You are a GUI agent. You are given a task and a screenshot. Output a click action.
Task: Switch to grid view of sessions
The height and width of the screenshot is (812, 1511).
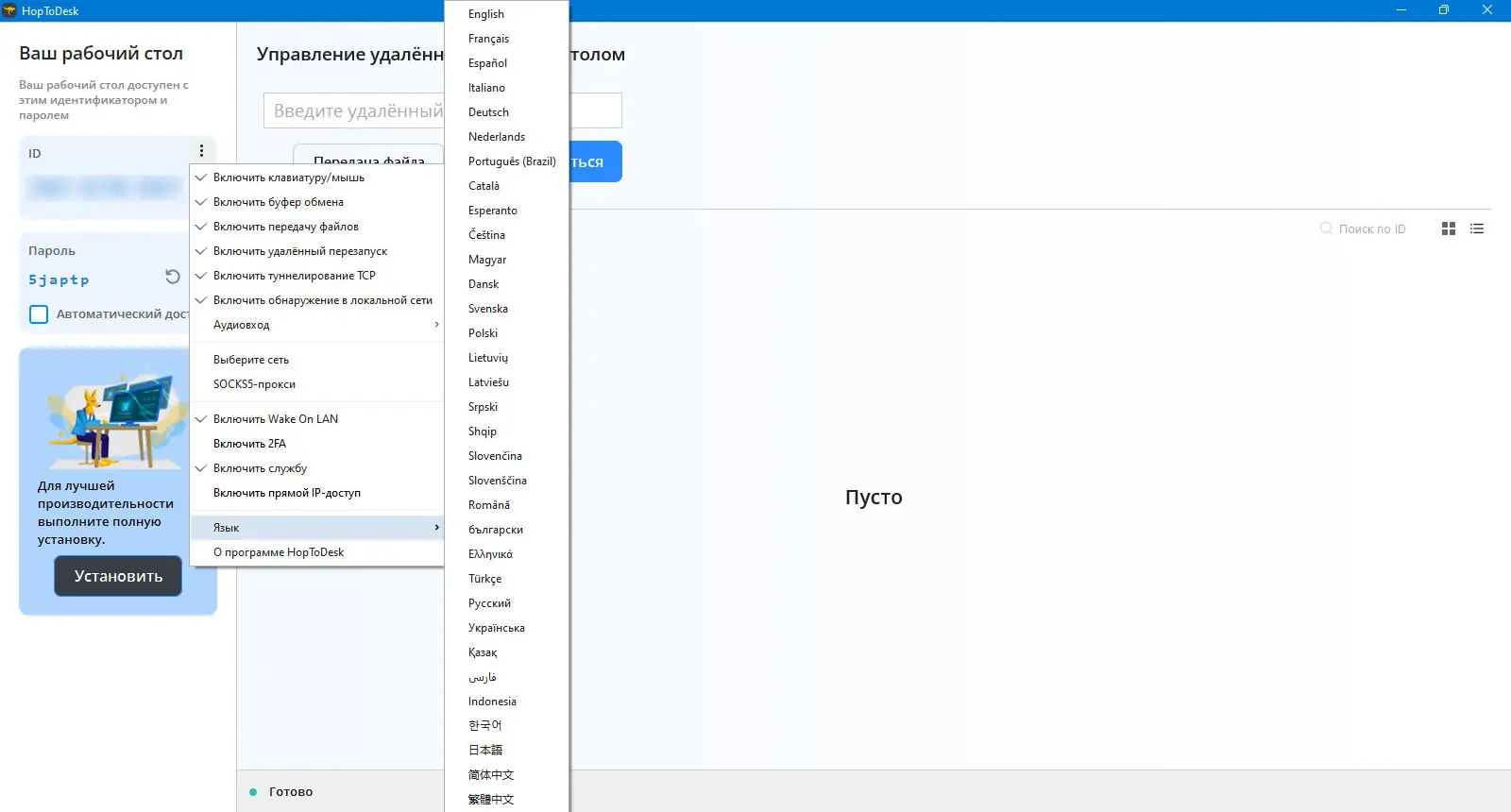(1449, 228)
